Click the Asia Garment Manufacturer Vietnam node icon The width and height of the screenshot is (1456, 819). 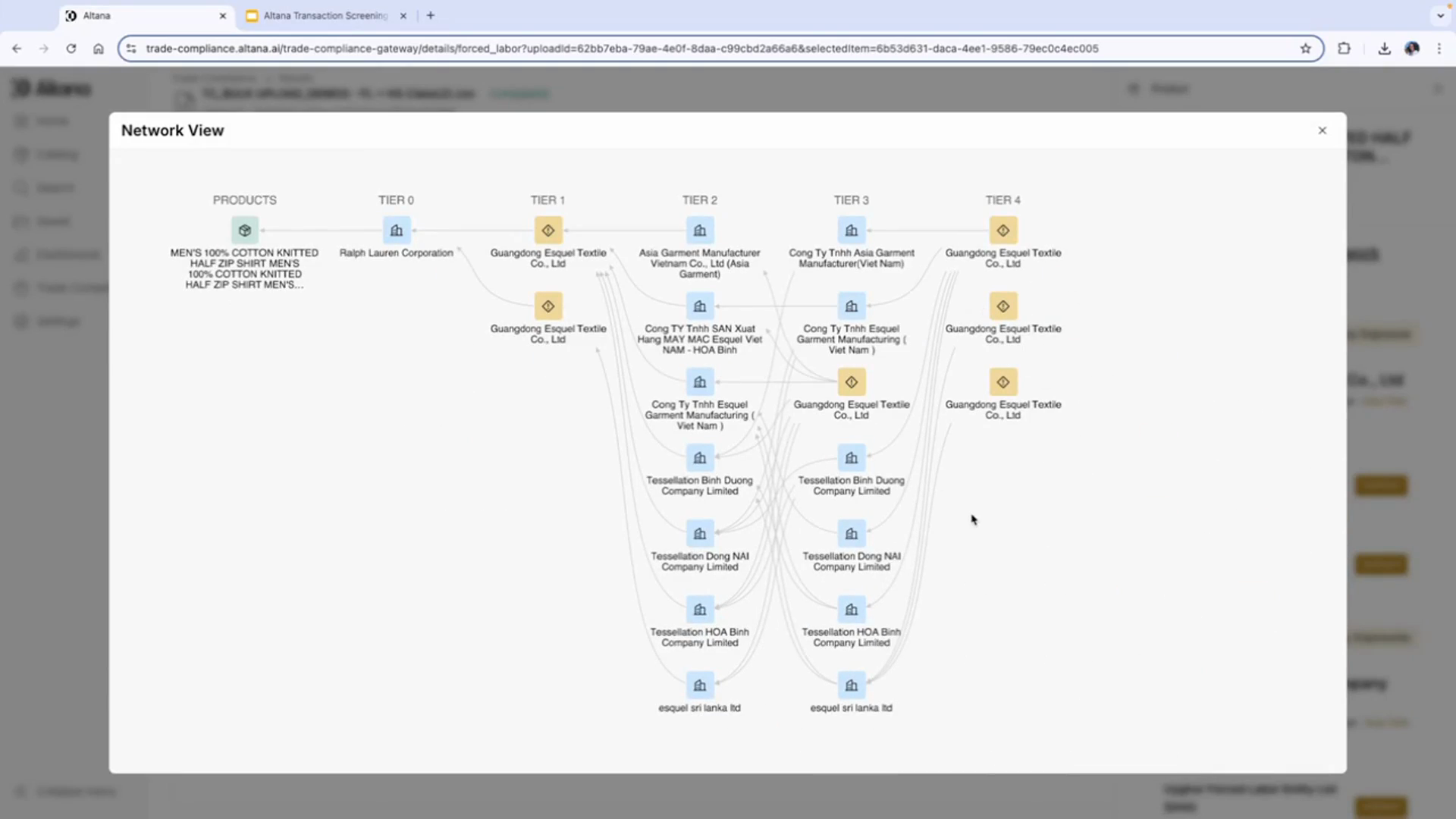699,230
